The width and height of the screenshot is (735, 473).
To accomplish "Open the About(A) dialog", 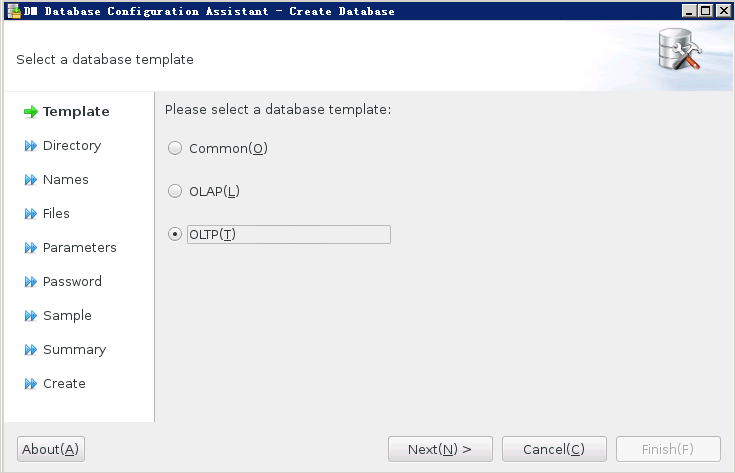I will (51, 449).
